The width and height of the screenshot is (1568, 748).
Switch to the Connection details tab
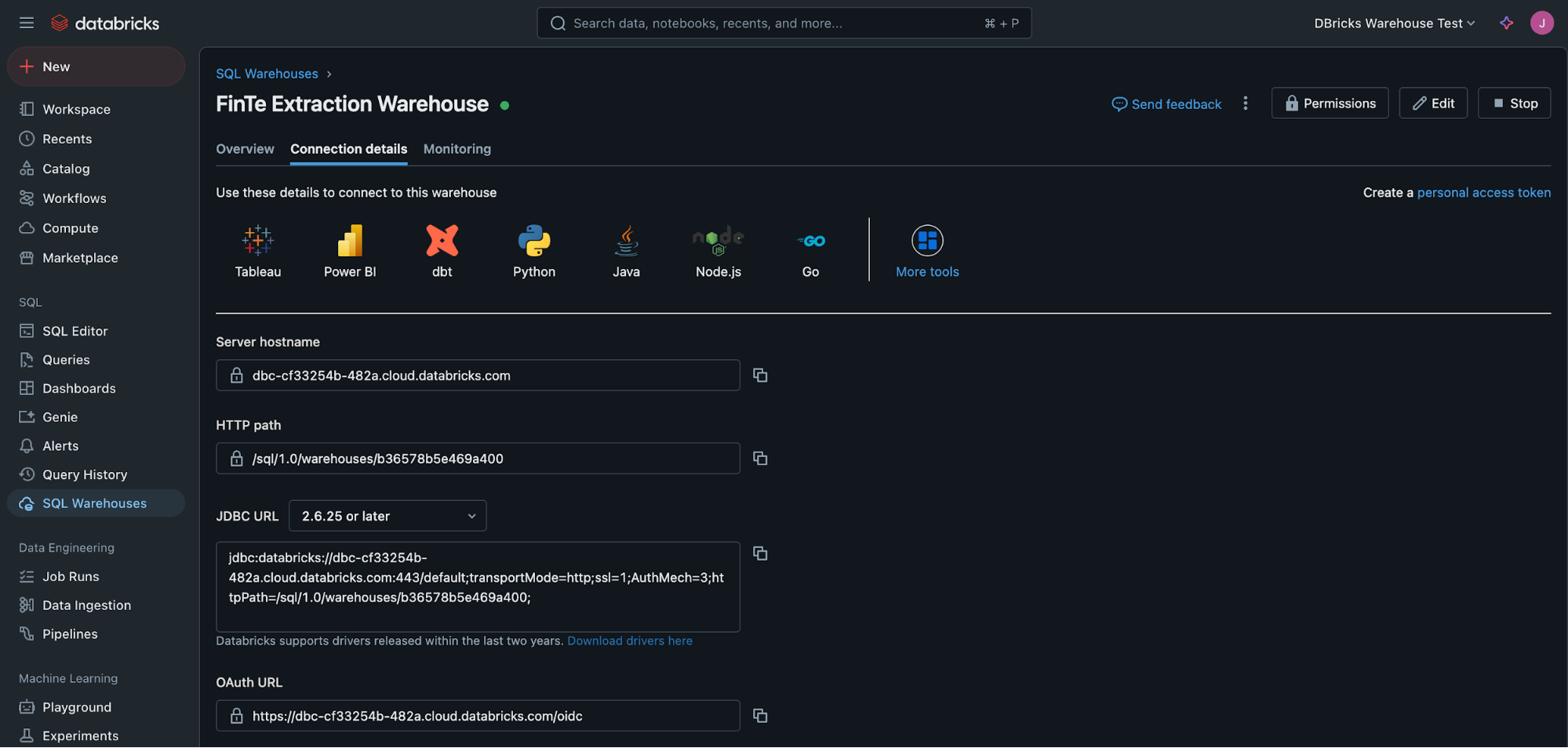click(x=348, y=149)
